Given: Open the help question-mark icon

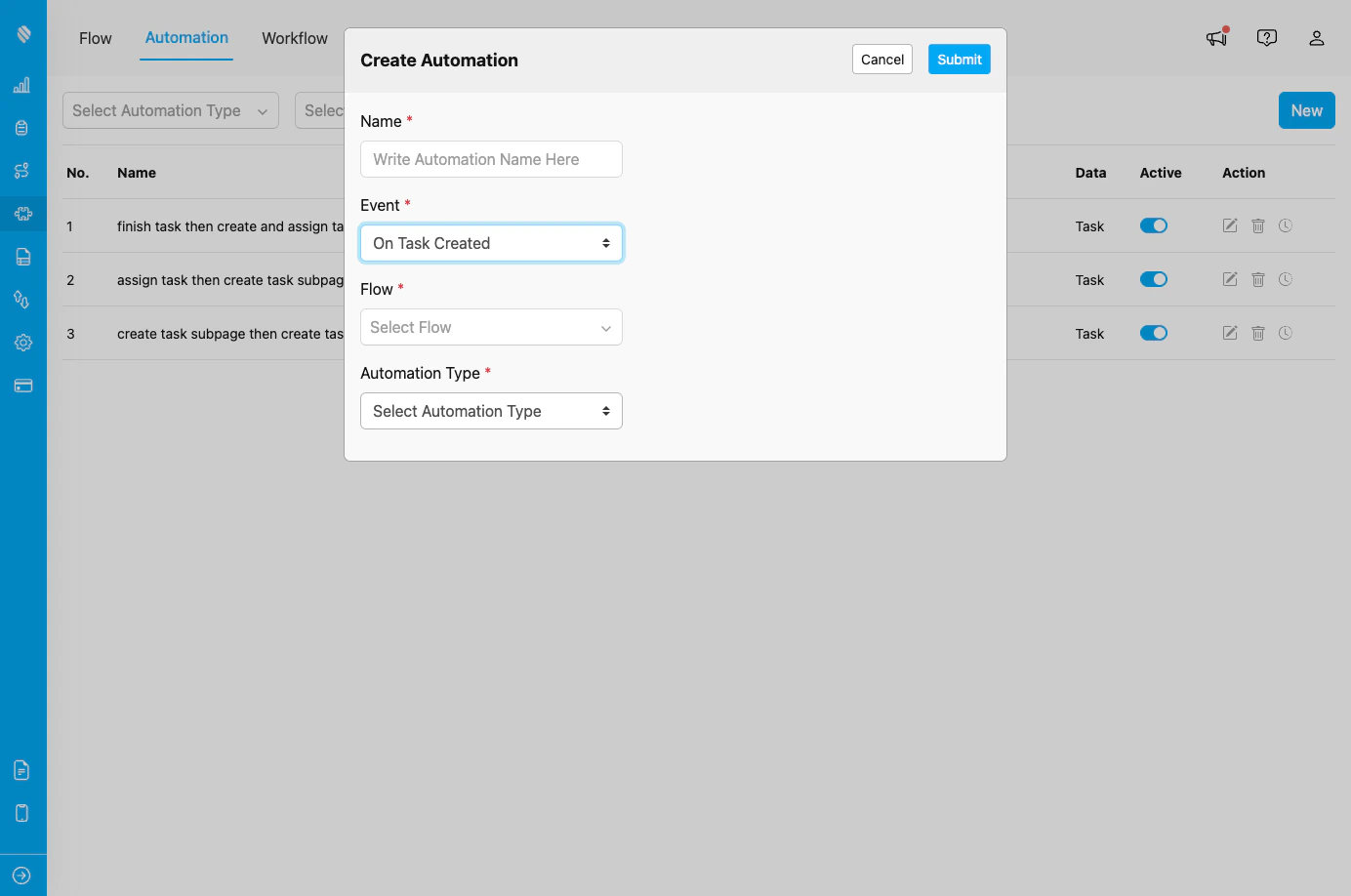Looking at the screenshot, I should coord(1266,37).
